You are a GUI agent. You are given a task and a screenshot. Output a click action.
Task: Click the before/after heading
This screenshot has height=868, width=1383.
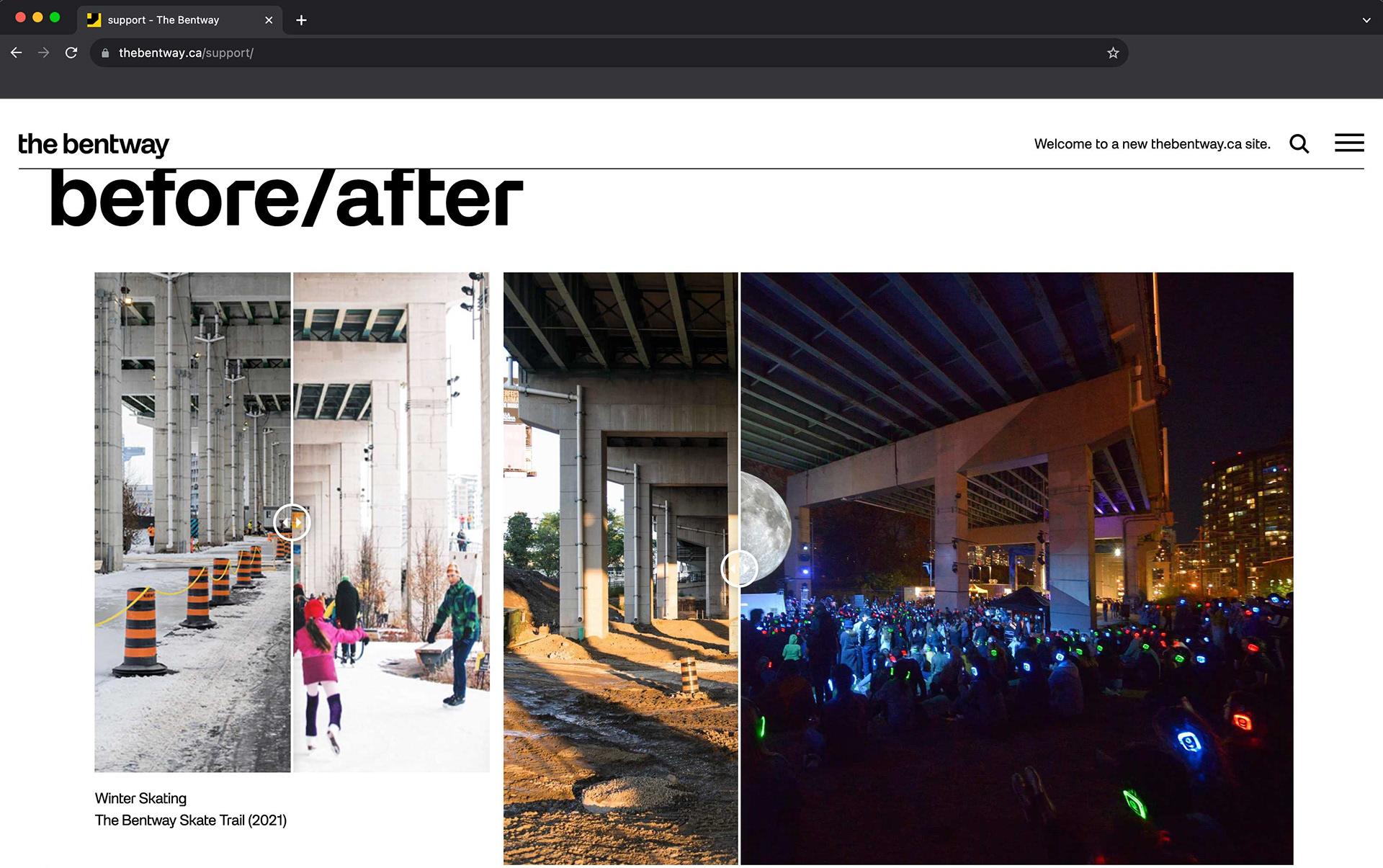coord(286,198)
